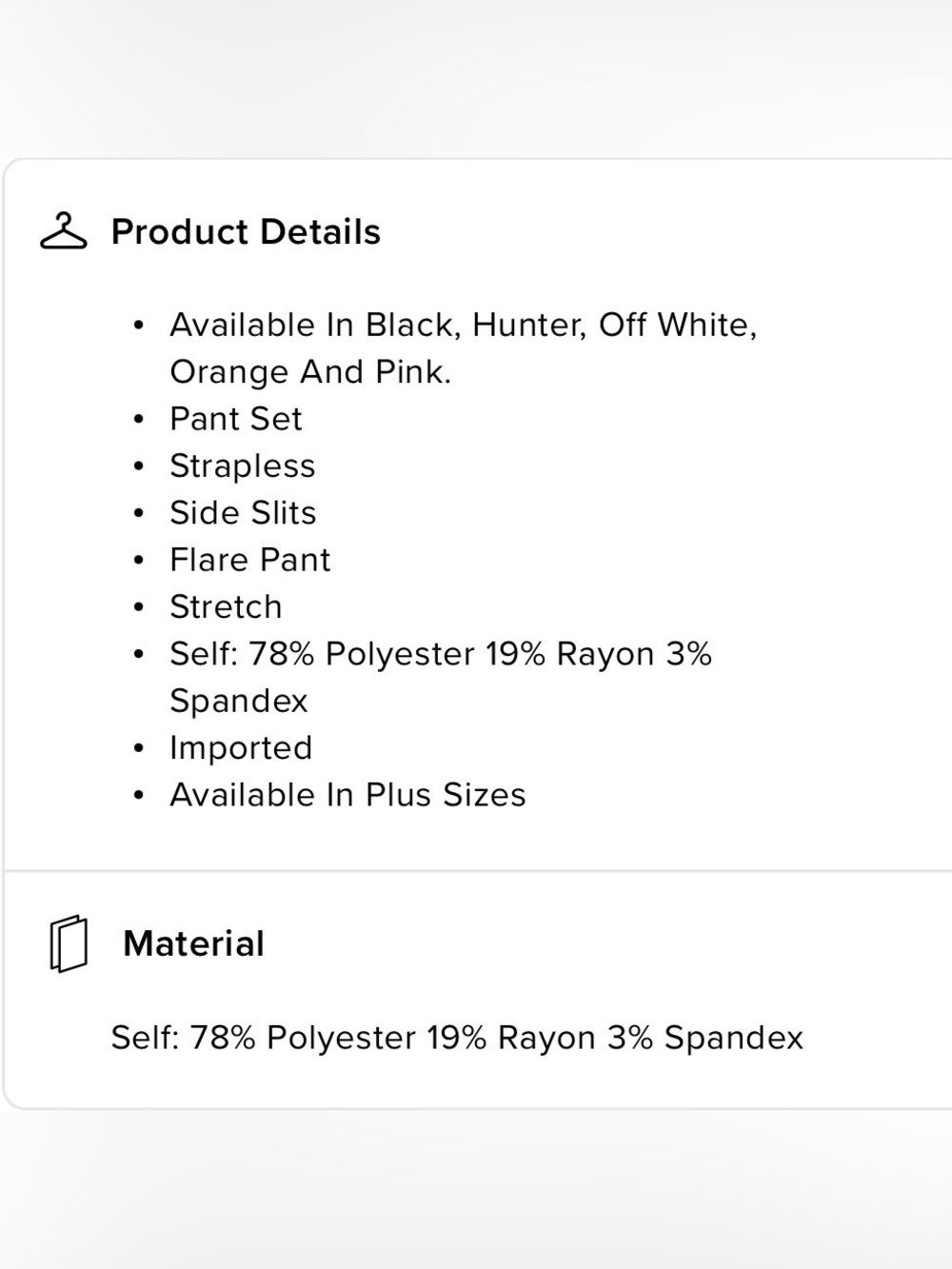Screen dimensions: 952x1269
Task: Click the 'Imported' bullet item
Action: pyautogui.click(x=241, y=747)
